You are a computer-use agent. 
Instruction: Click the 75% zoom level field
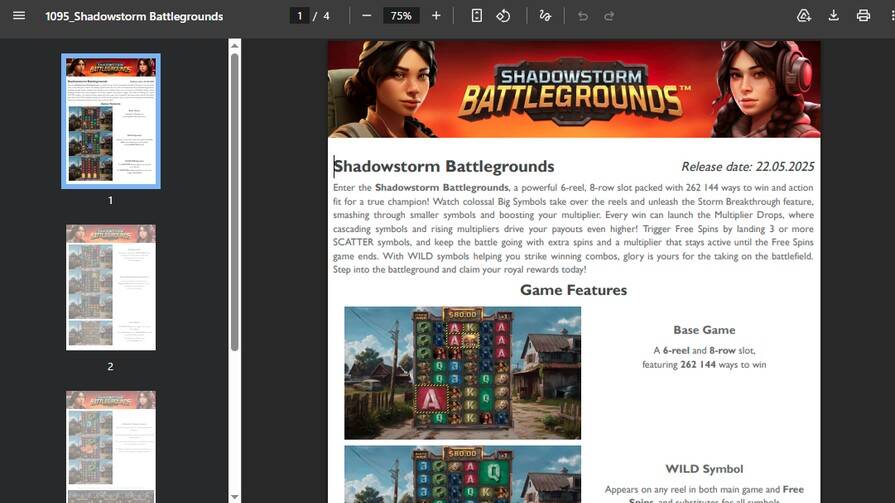click(x=401, y=16)
